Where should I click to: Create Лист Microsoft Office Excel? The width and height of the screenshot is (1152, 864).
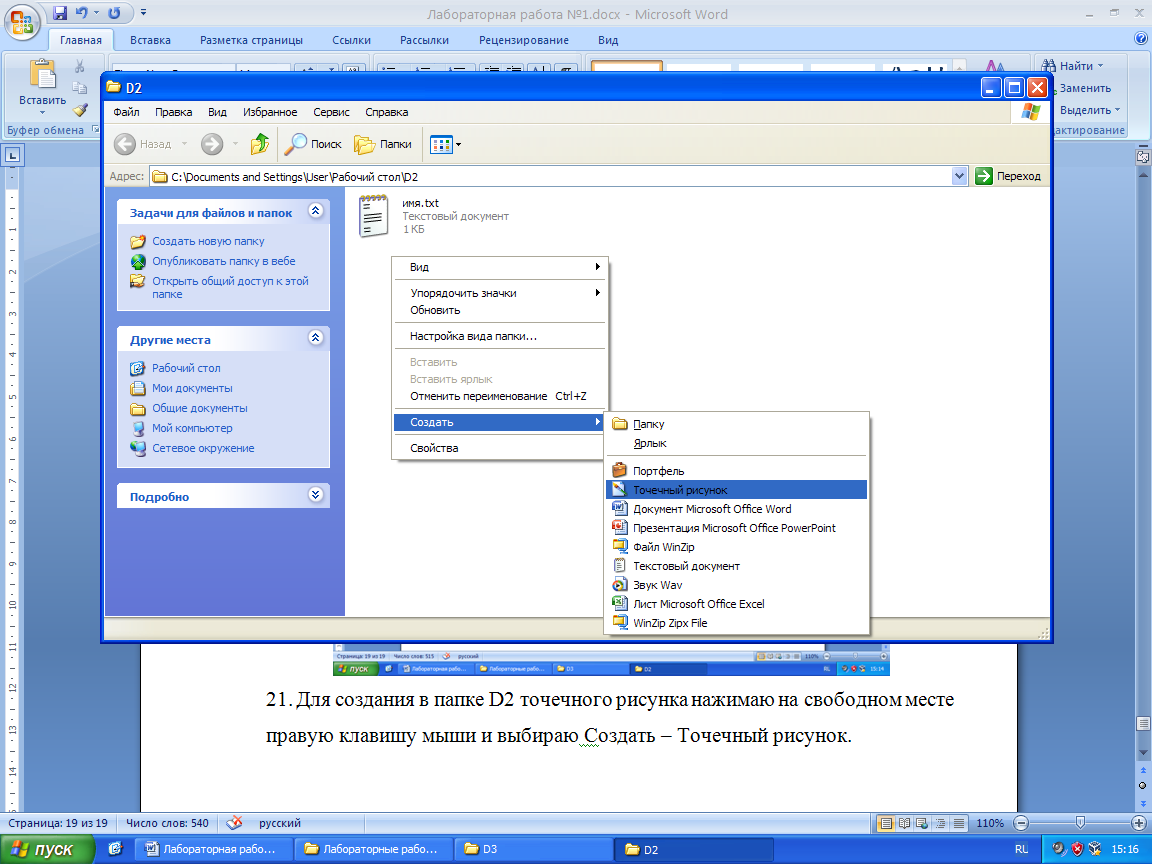pos(736,604)
